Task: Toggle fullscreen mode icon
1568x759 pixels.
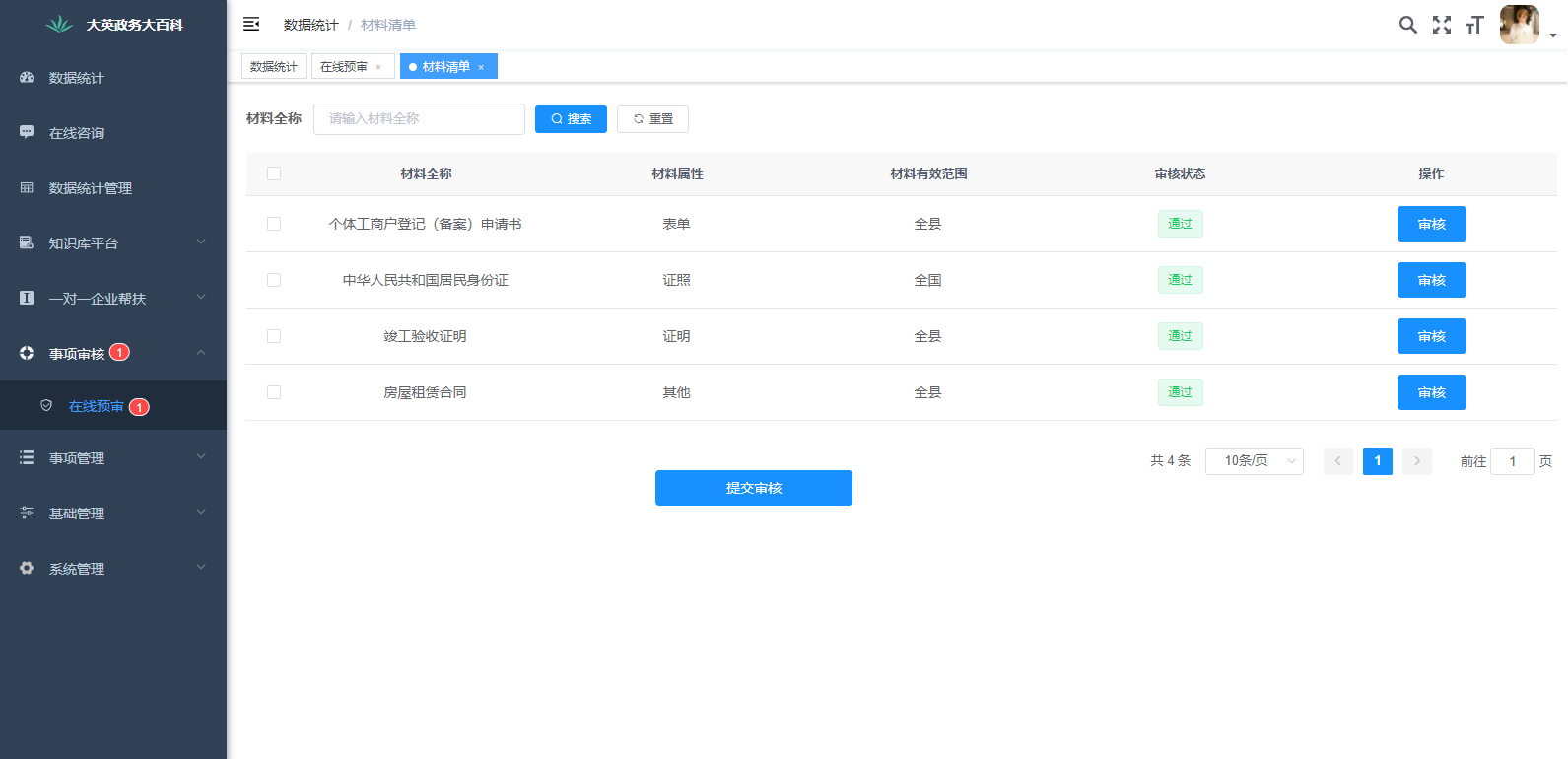Action: click(1441, 25)
